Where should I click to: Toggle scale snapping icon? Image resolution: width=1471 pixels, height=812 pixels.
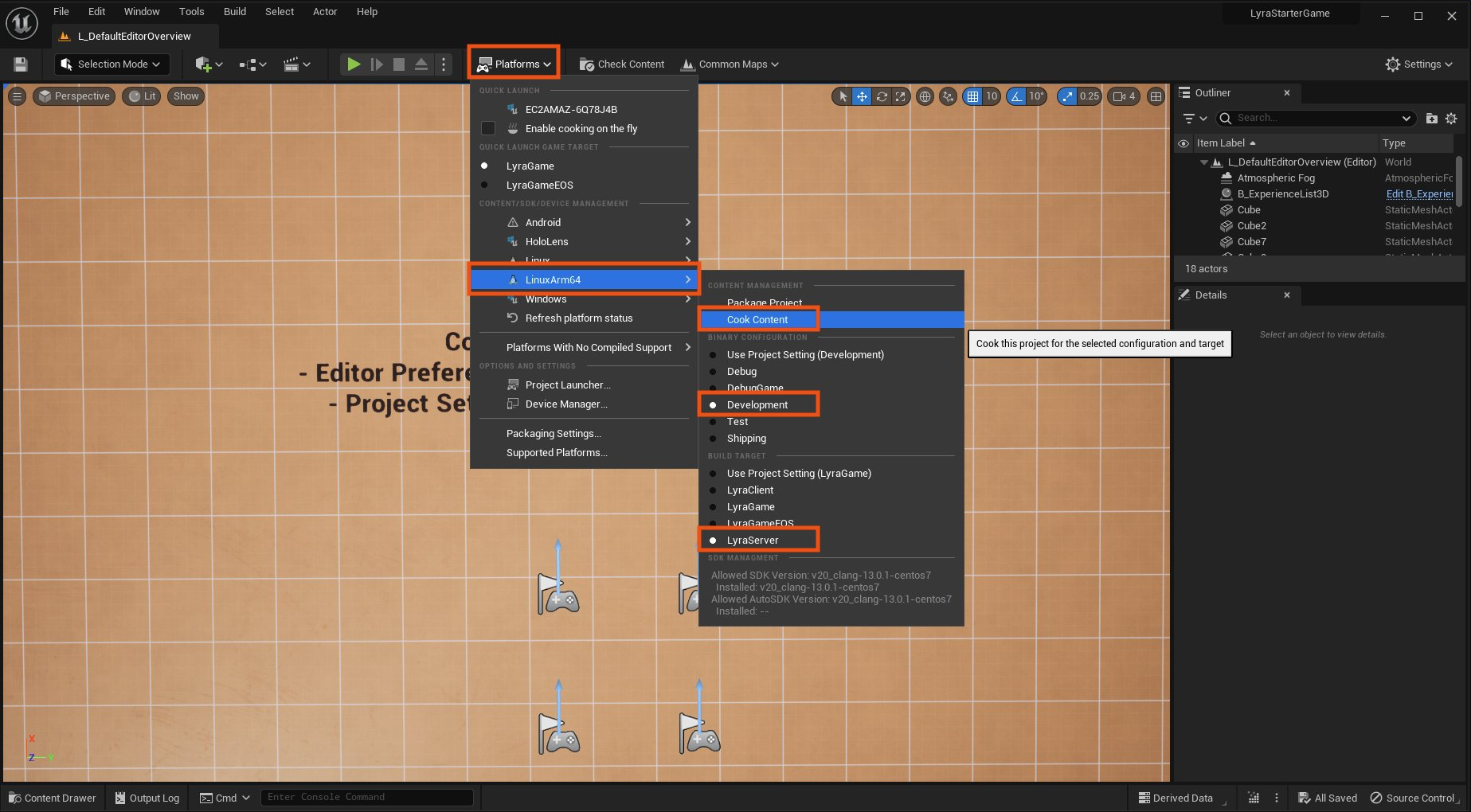point(1066,96)
